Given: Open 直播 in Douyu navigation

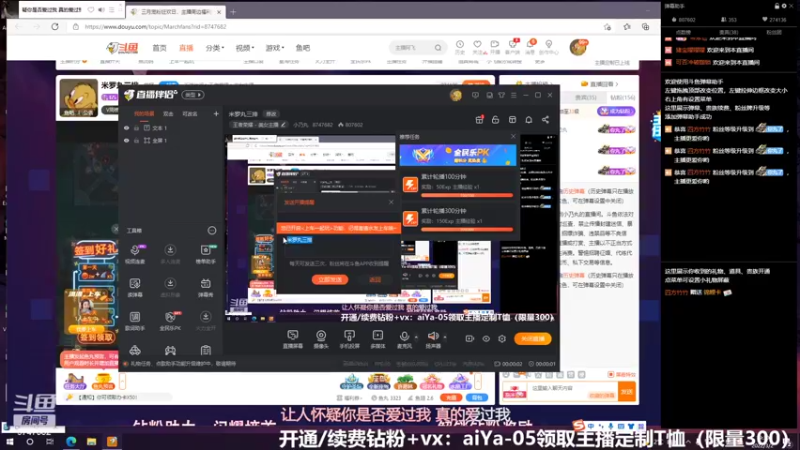Looking at the screenshot, I should click(186, 48).
